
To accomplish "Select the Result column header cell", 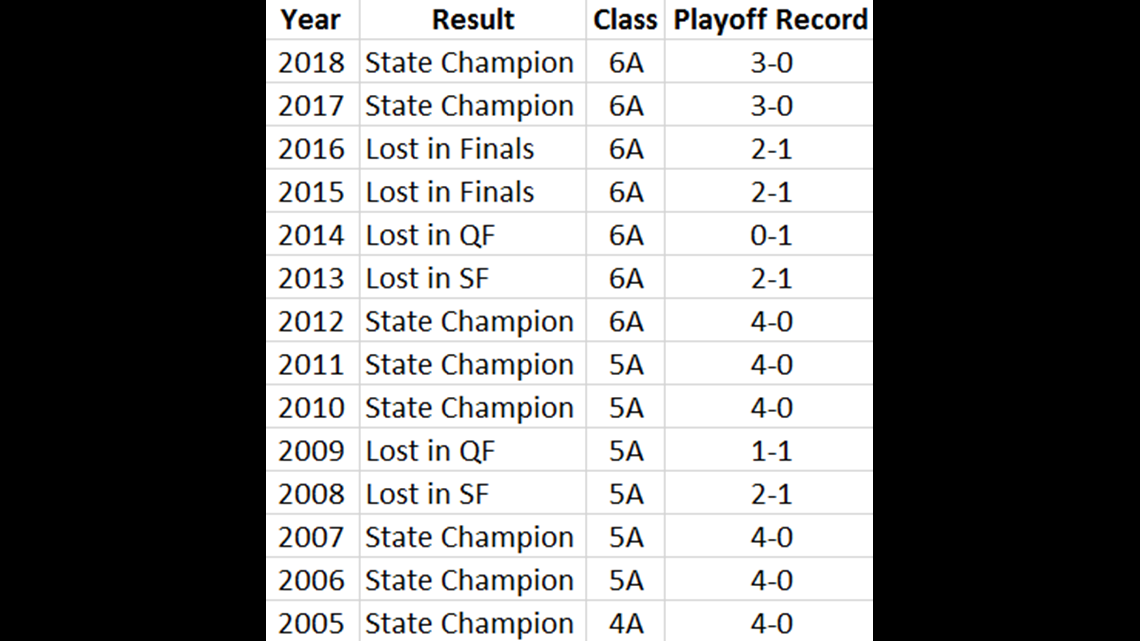I will [473, 20].
